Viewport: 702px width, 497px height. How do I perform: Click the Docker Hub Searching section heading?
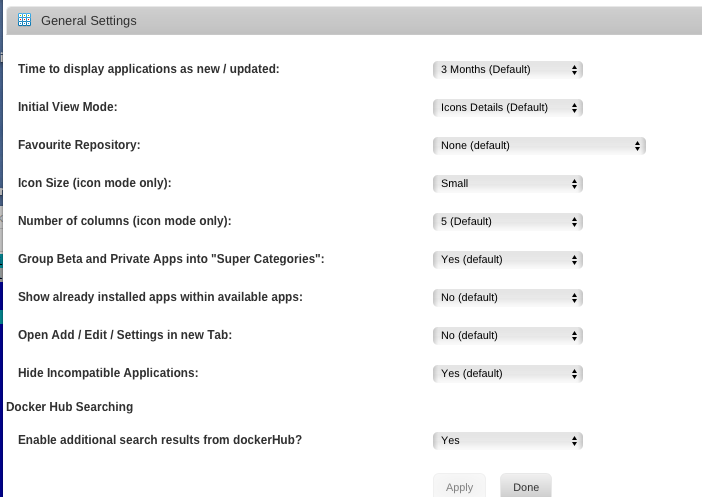tap(69, 407)
